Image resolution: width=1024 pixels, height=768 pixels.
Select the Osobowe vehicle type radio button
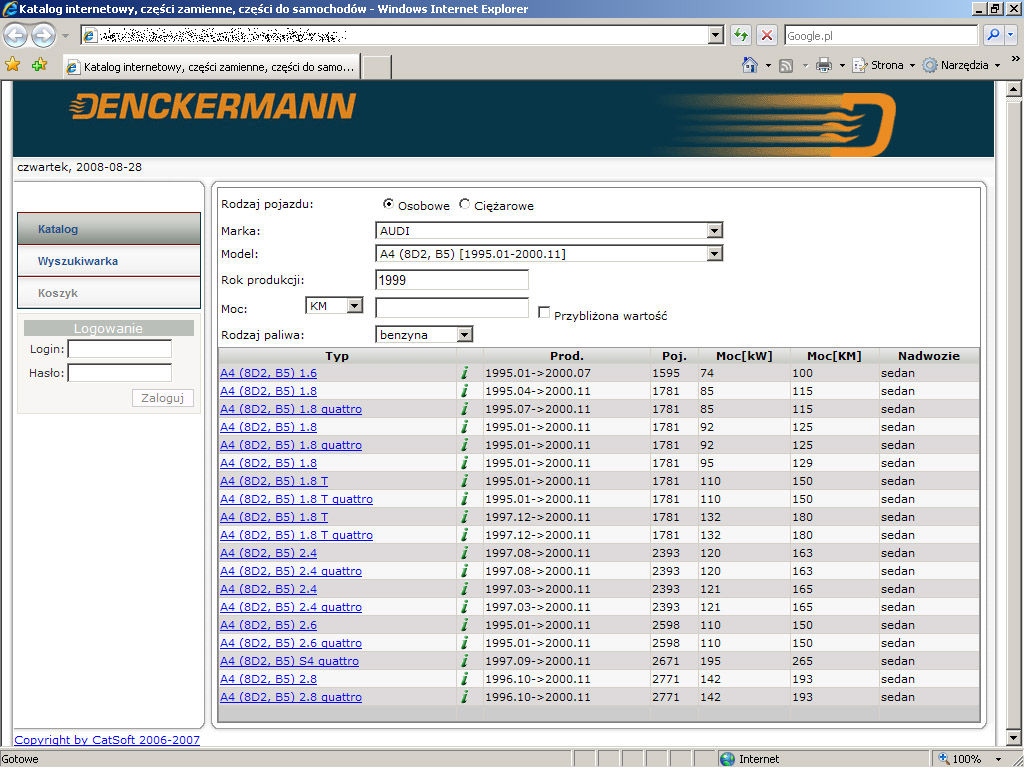tap(389, 204)
